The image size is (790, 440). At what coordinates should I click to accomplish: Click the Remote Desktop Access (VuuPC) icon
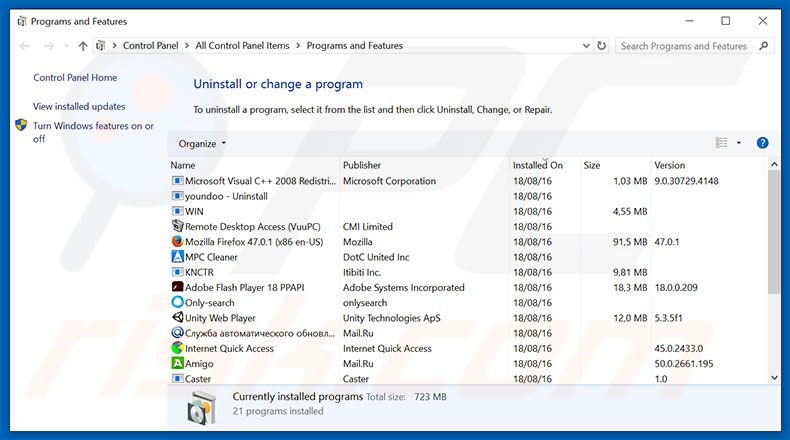pyautogui.click(x=177, y=226)
